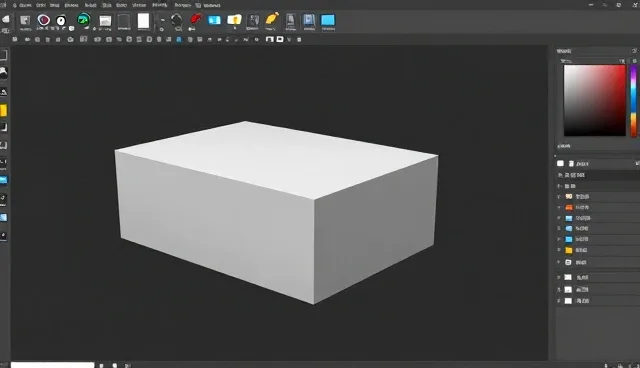This screenshot has width=640, height=368.
Task: Click the dark circular rotate icon in toolbar
Action: [177, 20]
